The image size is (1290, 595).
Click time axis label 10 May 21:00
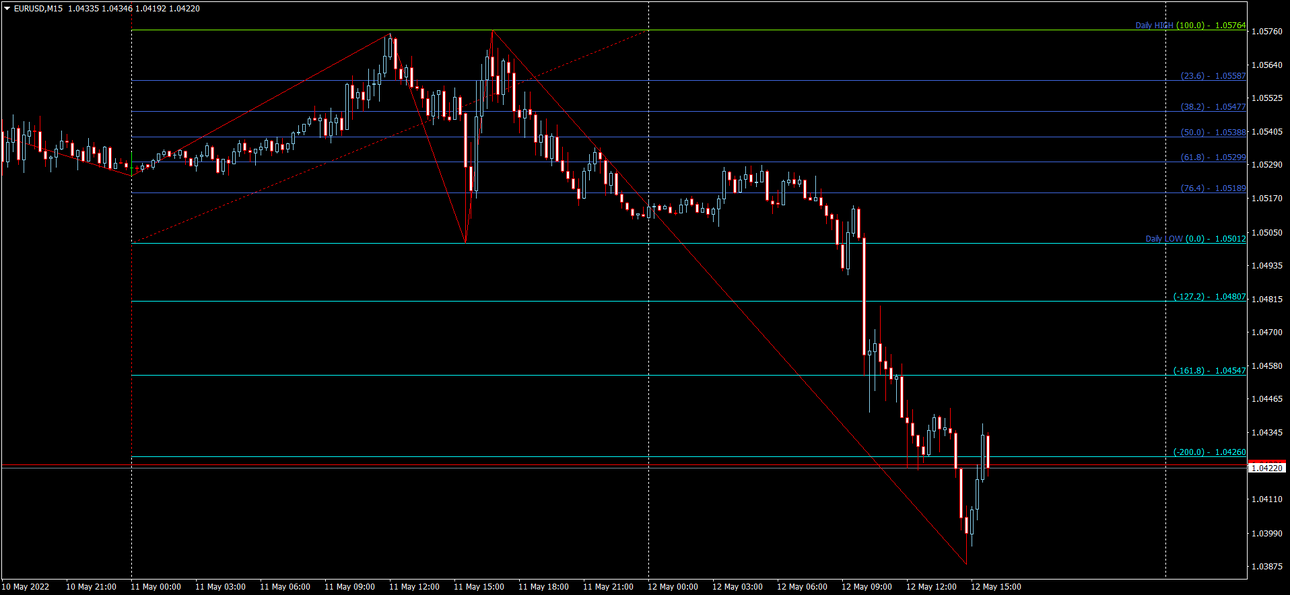click(91, 587)
